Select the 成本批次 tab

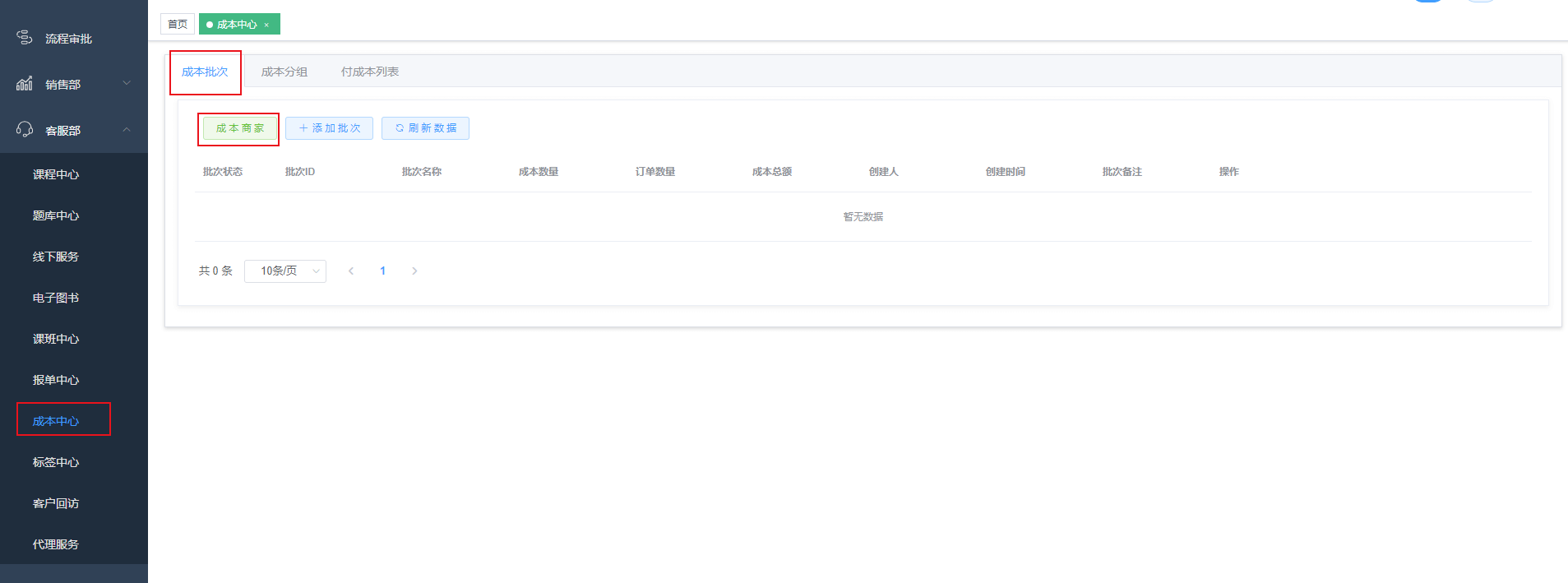coord(205,72)
